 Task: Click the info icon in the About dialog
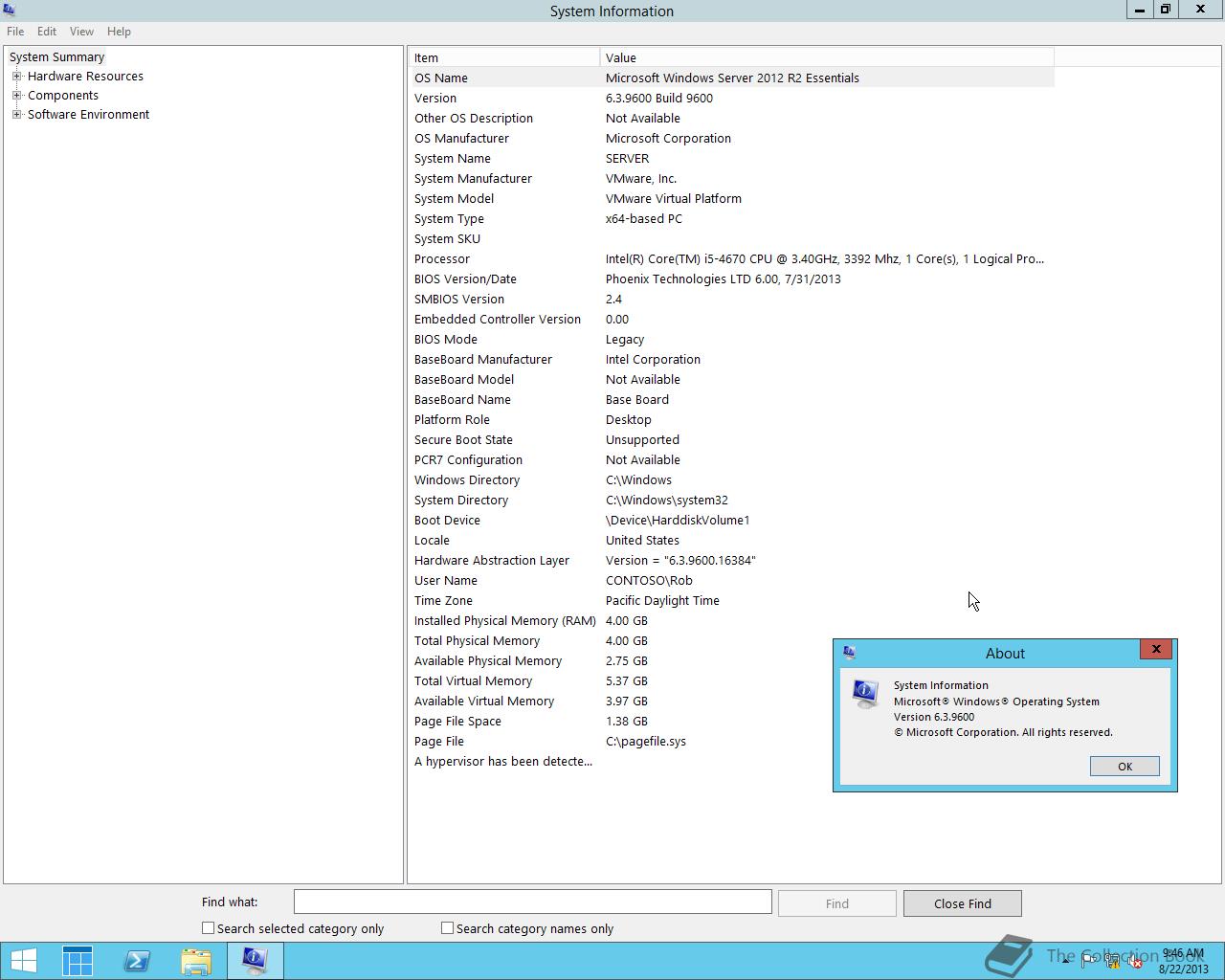click(865, 693)
